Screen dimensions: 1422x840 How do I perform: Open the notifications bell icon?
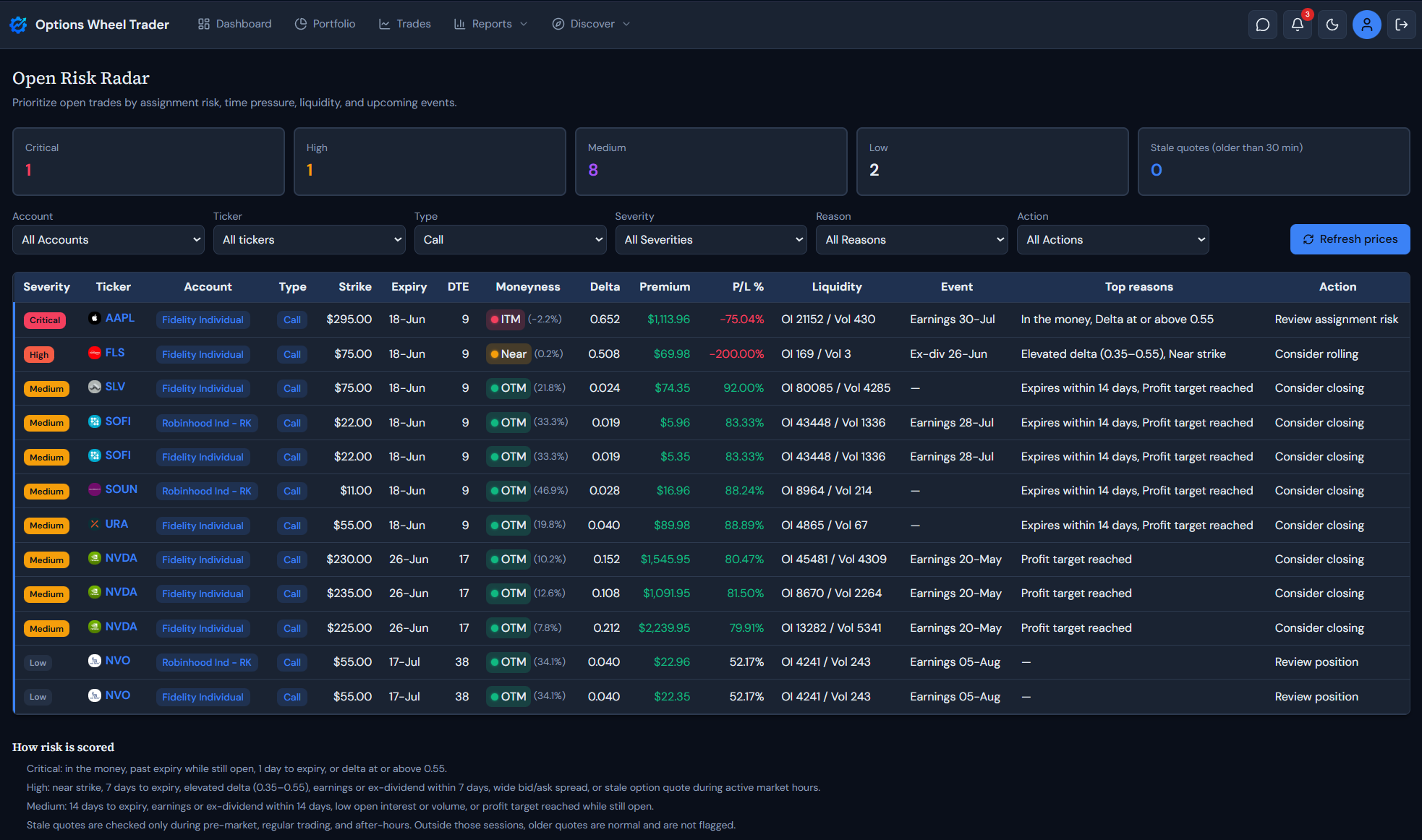pos(1298,25)
